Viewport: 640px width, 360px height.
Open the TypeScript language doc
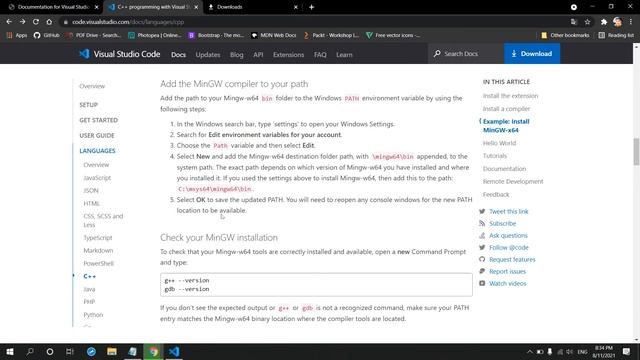(98, 238)
